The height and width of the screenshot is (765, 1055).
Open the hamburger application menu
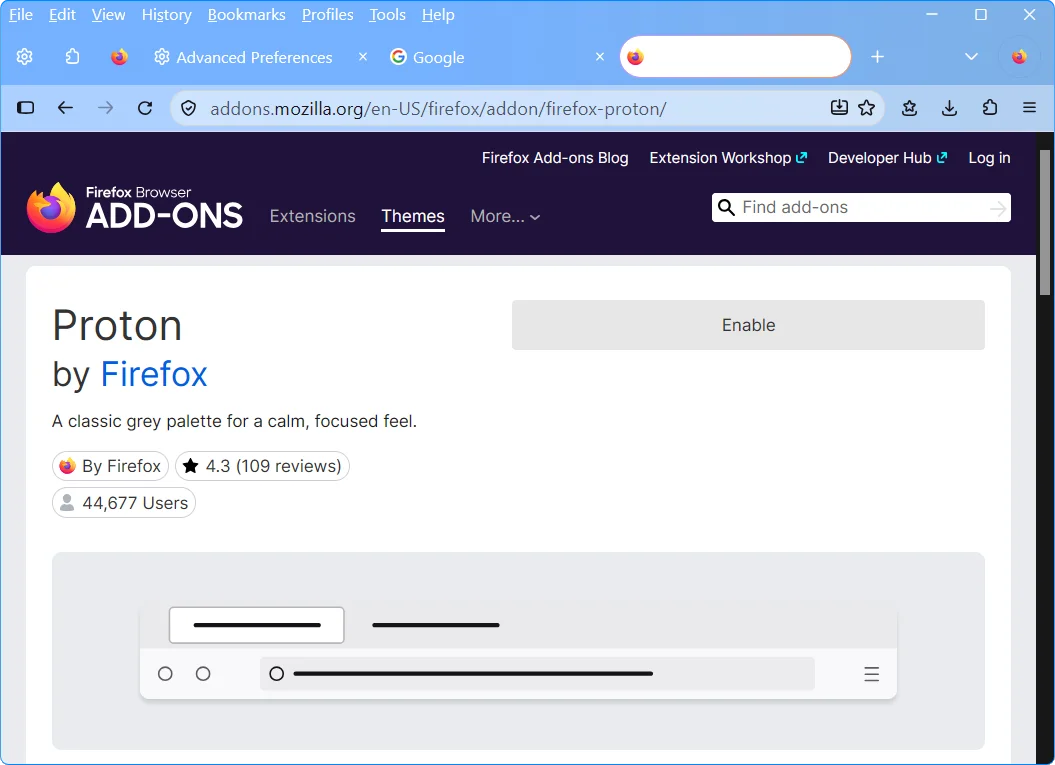(x=1029, y=108)
